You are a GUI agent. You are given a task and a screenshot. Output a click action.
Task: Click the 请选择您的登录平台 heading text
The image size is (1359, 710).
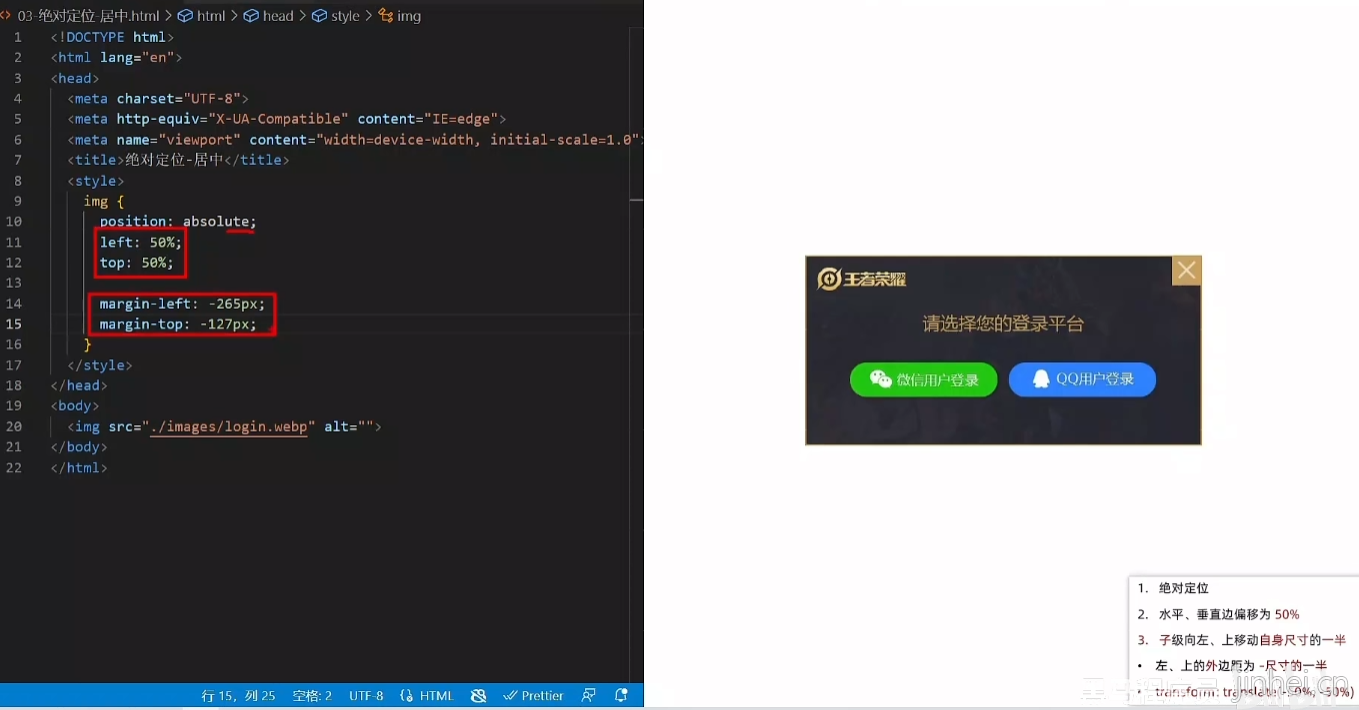[x=1003, y=324]
